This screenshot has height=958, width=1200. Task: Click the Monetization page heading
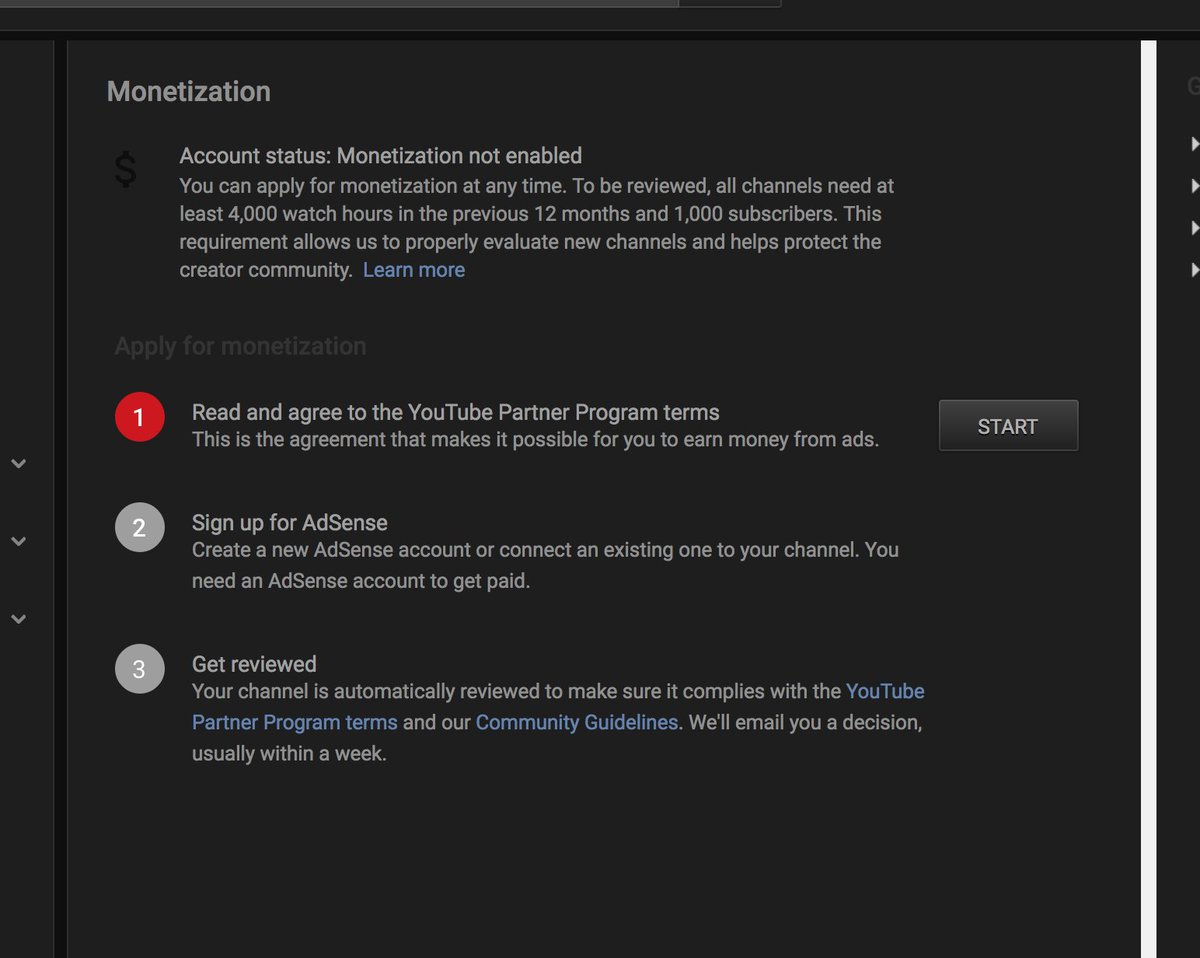pos(189,92)
